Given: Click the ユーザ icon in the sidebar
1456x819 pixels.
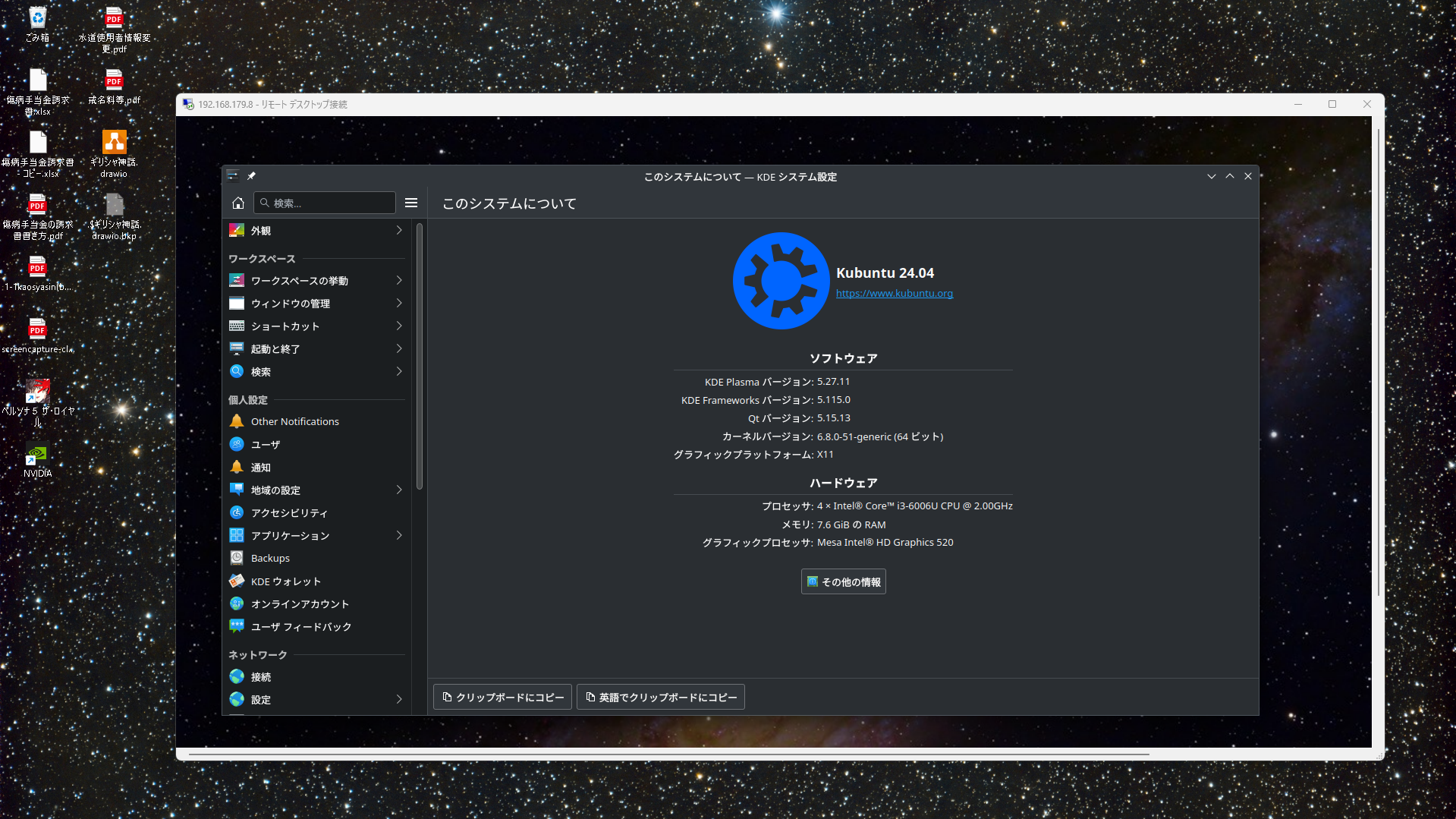Looking at the screenshot, I should (x=237, y=444).
